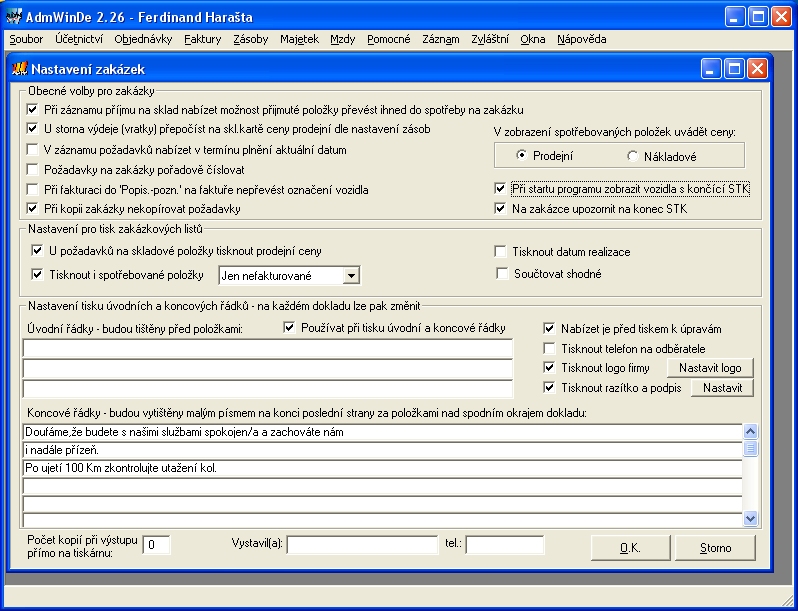The height and width of the screenshot is (611, 798).
Task: Toggle 'U storna výdeje (vratky)' checkbox
Action: [x=33, y=129]
